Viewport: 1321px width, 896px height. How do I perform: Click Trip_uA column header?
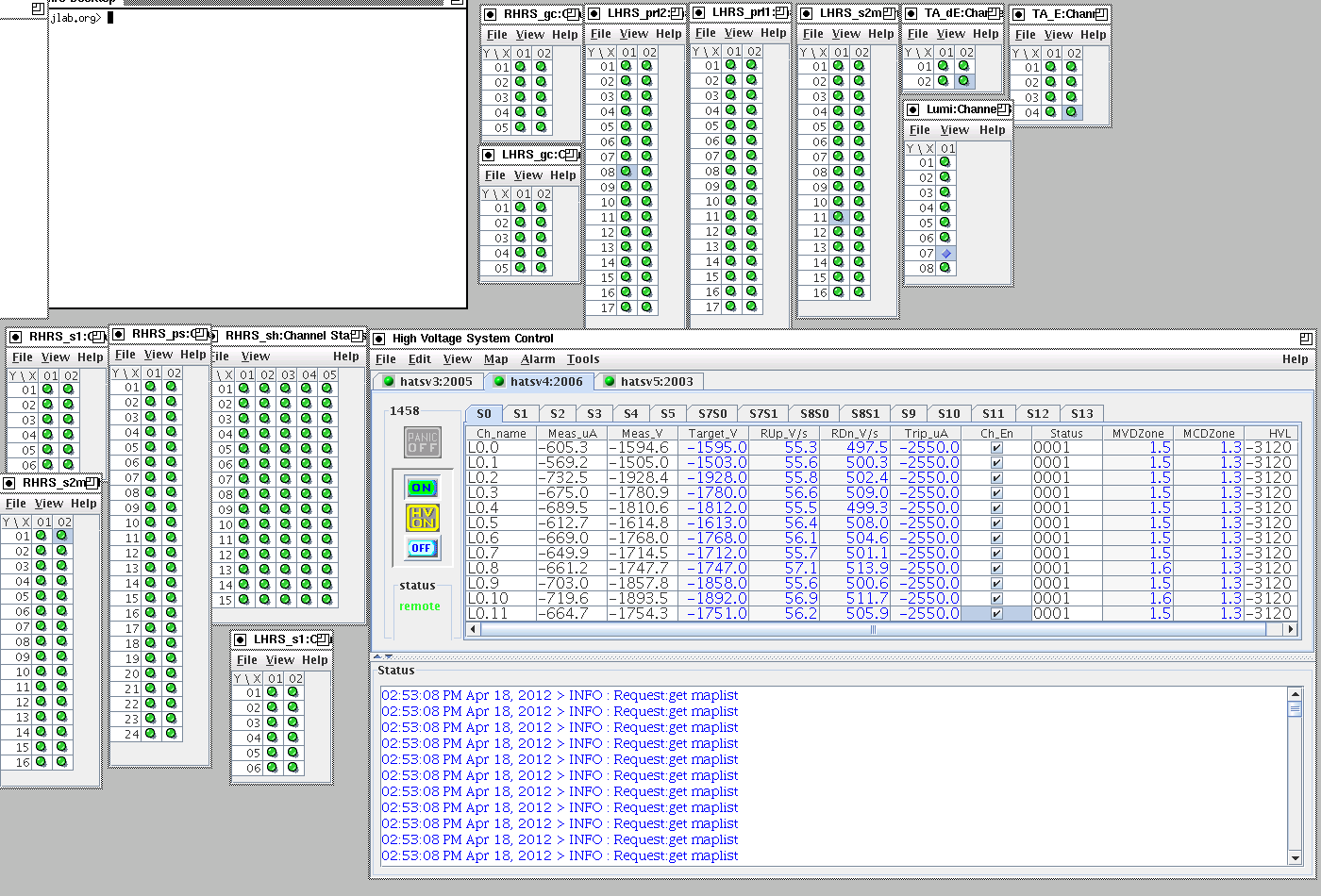[926, 434]
